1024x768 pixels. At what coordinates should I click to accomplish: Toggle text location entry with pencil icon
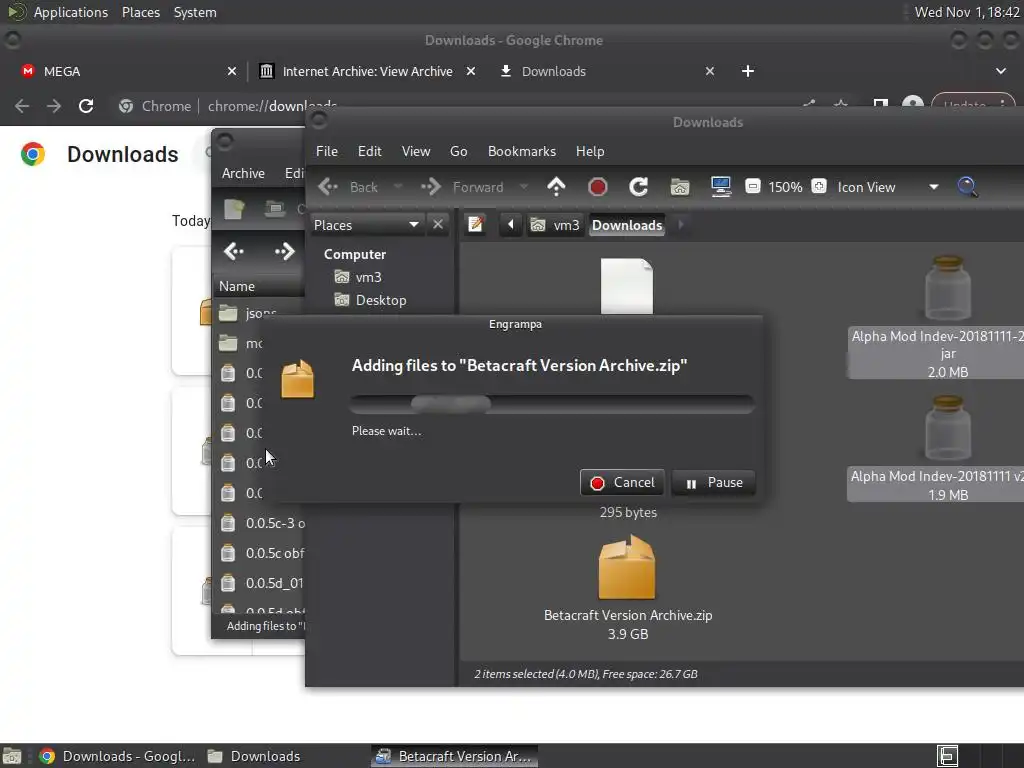(475, 225)
